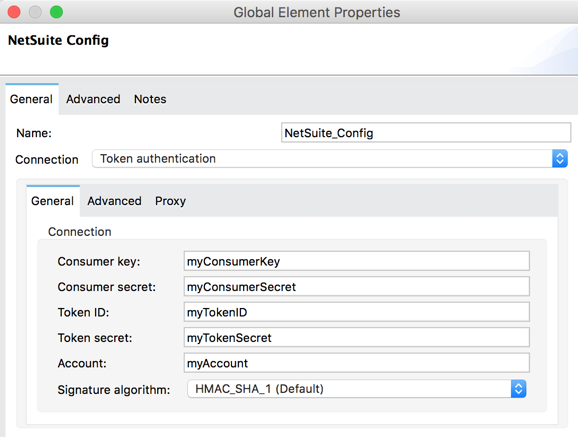
Task: Focus the Account text field
Action: (356, 363)
